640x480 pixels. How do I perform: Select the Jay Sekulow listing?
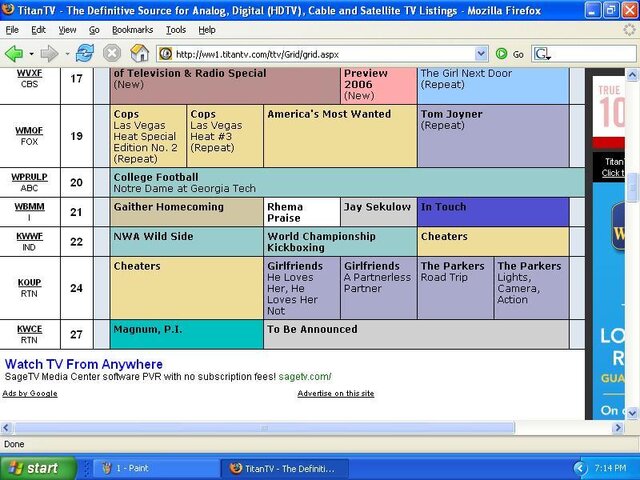point(379,212)
